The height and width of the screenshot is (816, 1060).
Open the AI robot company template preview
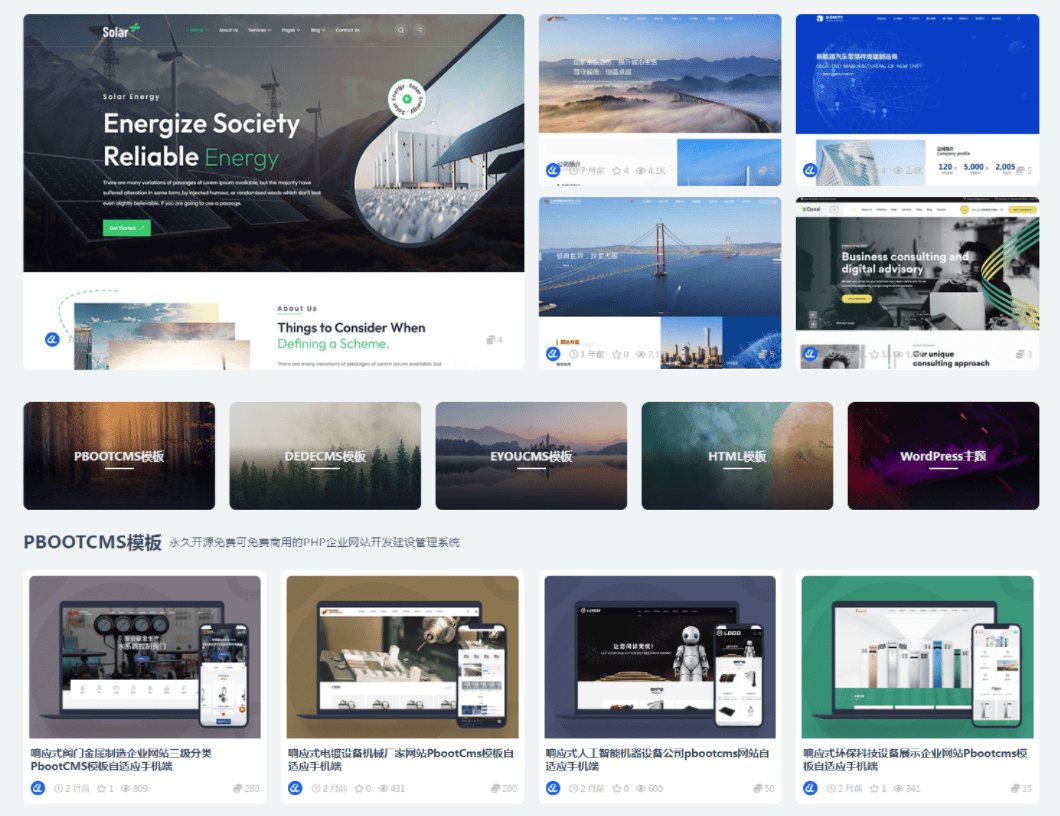pyautogui.click(x=660, y=657)
